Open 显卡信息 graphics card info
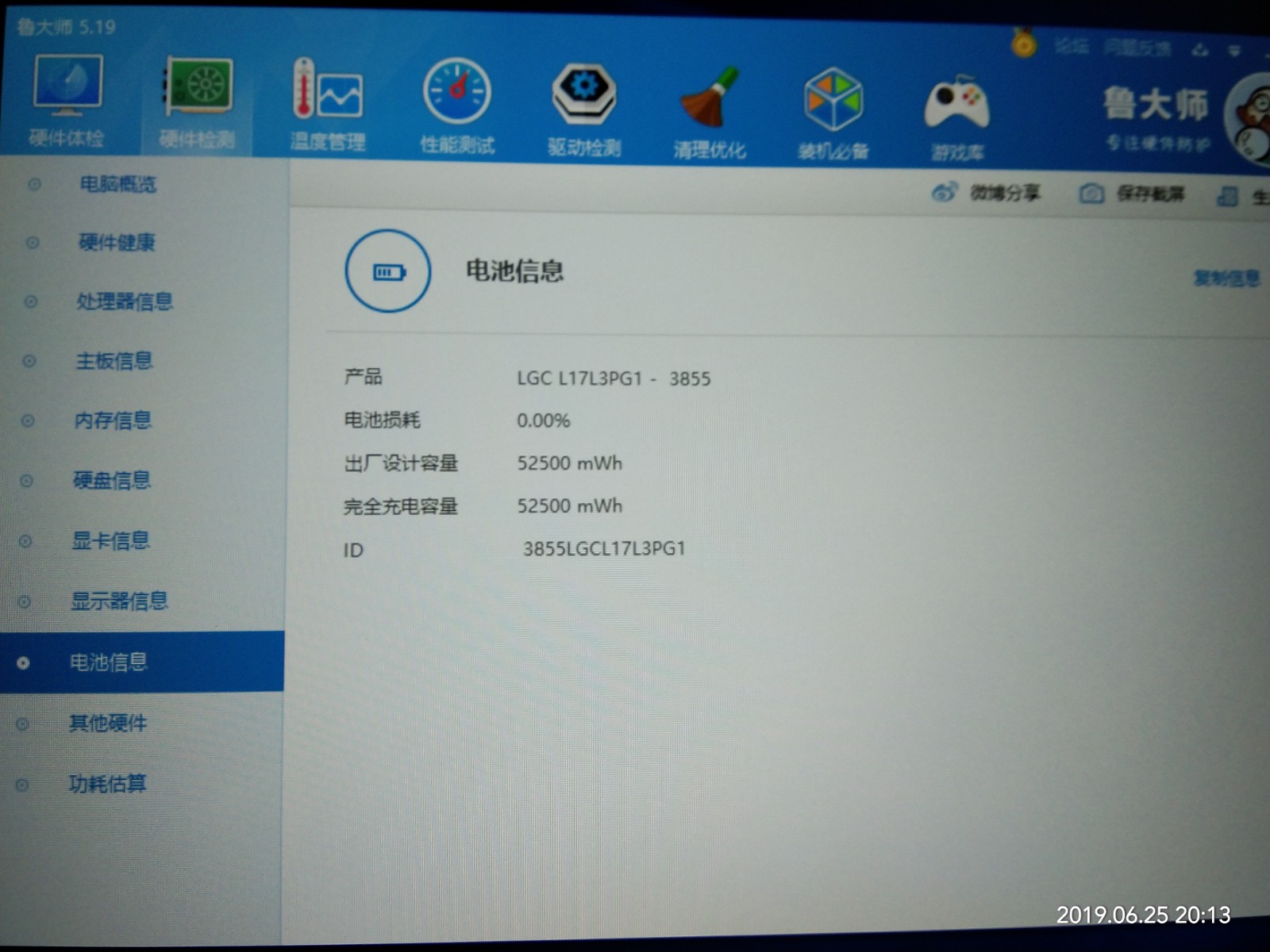Image resolution: width=1270 pixels, height=952 pixels. click(x=110, y=540)
